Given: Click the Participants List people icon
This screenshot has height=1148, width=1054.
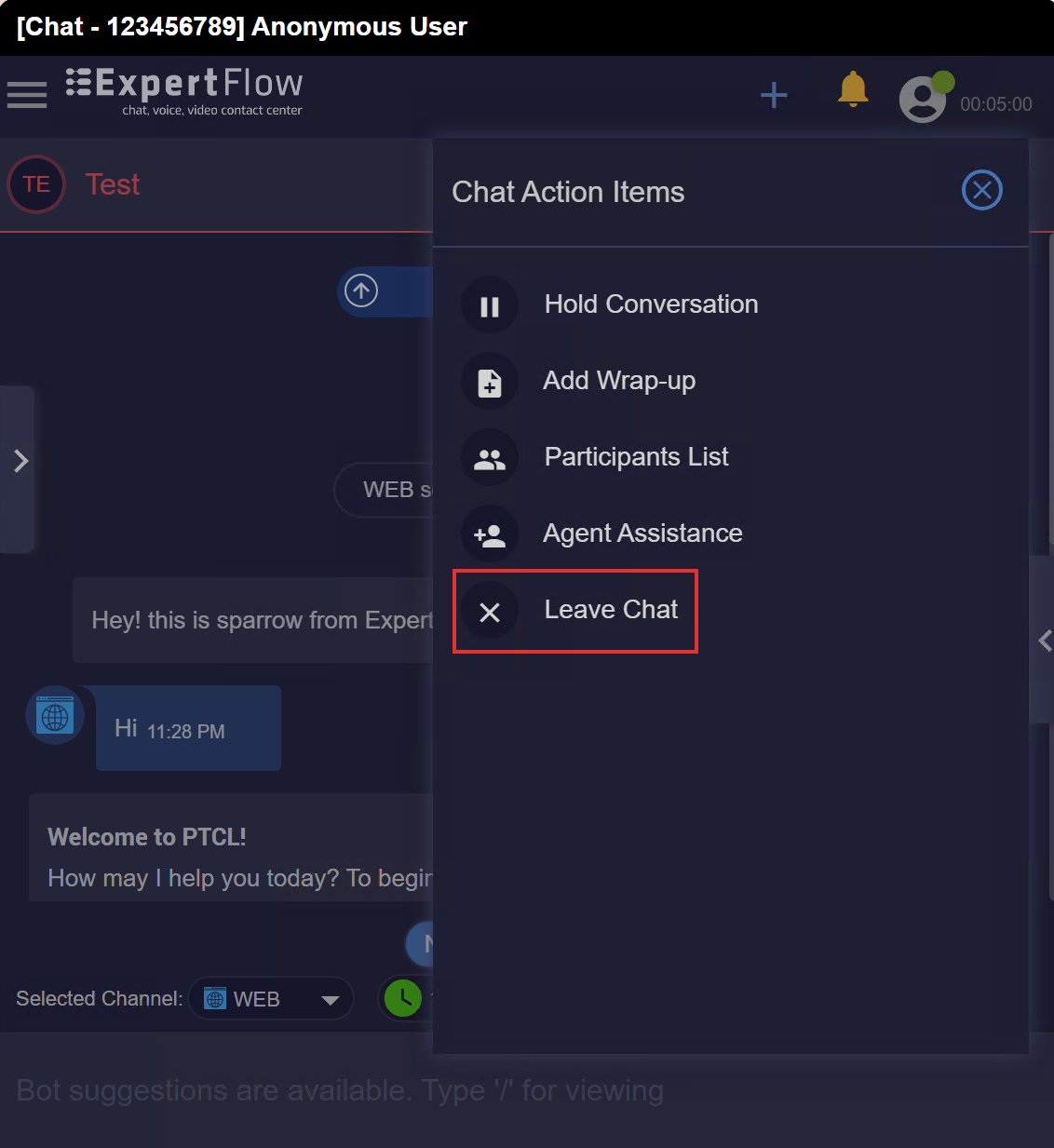Looking at the screenshot, I should pyautogui.click(x=490, y=458).
